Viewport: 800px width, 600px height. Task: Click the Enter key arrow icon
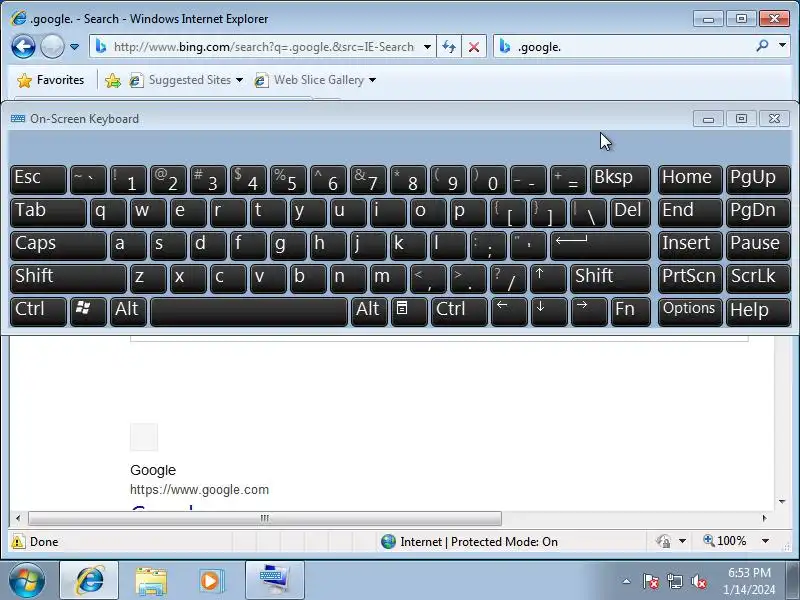[x=601, y=245]
